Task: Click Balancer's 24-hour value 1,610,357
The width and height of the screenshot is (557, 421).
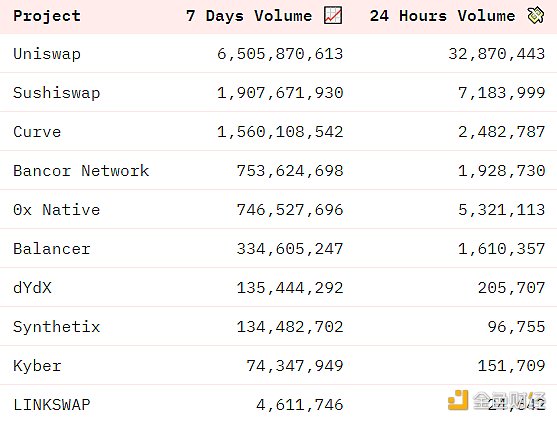Action: [502, 249]
